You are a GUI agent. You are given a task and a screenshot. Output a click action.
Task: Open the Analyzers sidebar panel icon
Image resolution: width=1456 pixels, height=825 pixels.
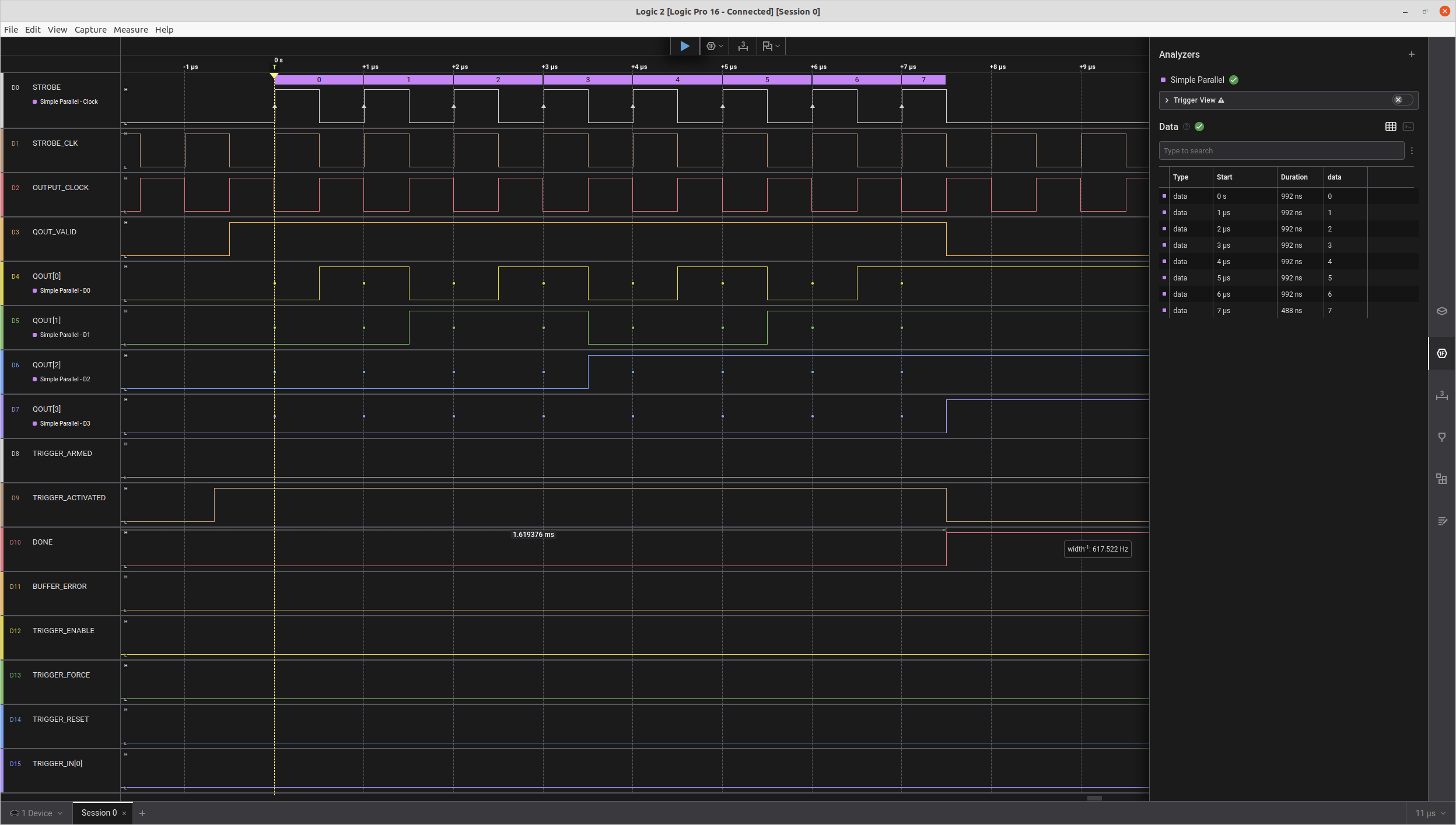point(1441,353)
